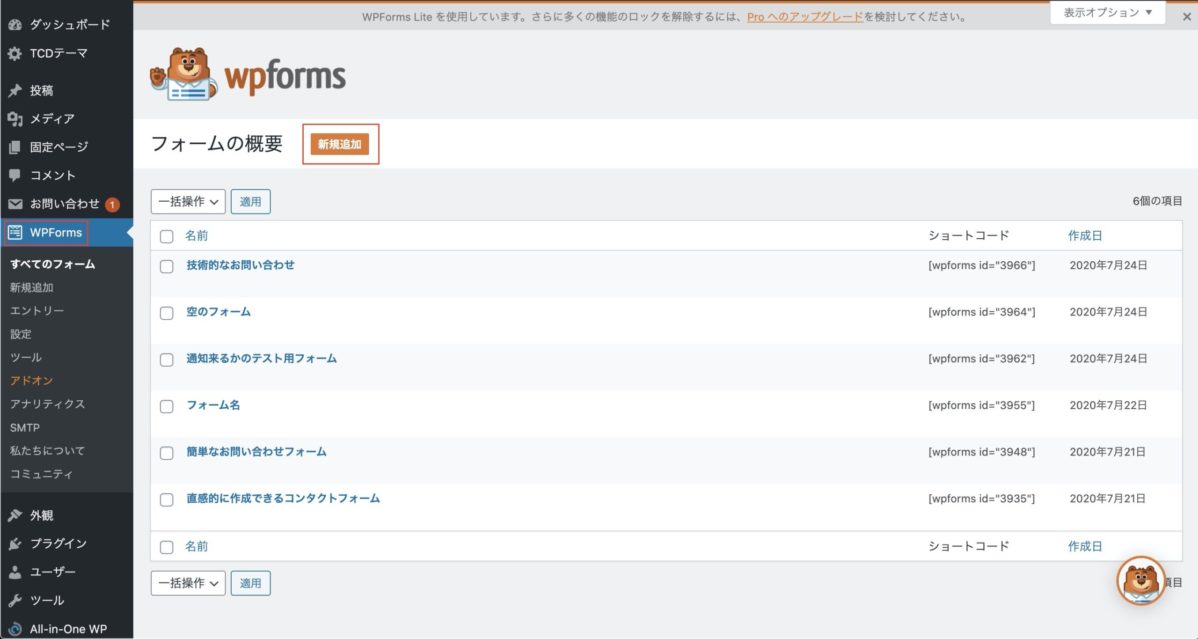The width and height of the screenshot is (1198, 639).
Task: Click the speech bubble icon beside コメント
Action: (x=15, y=175)
